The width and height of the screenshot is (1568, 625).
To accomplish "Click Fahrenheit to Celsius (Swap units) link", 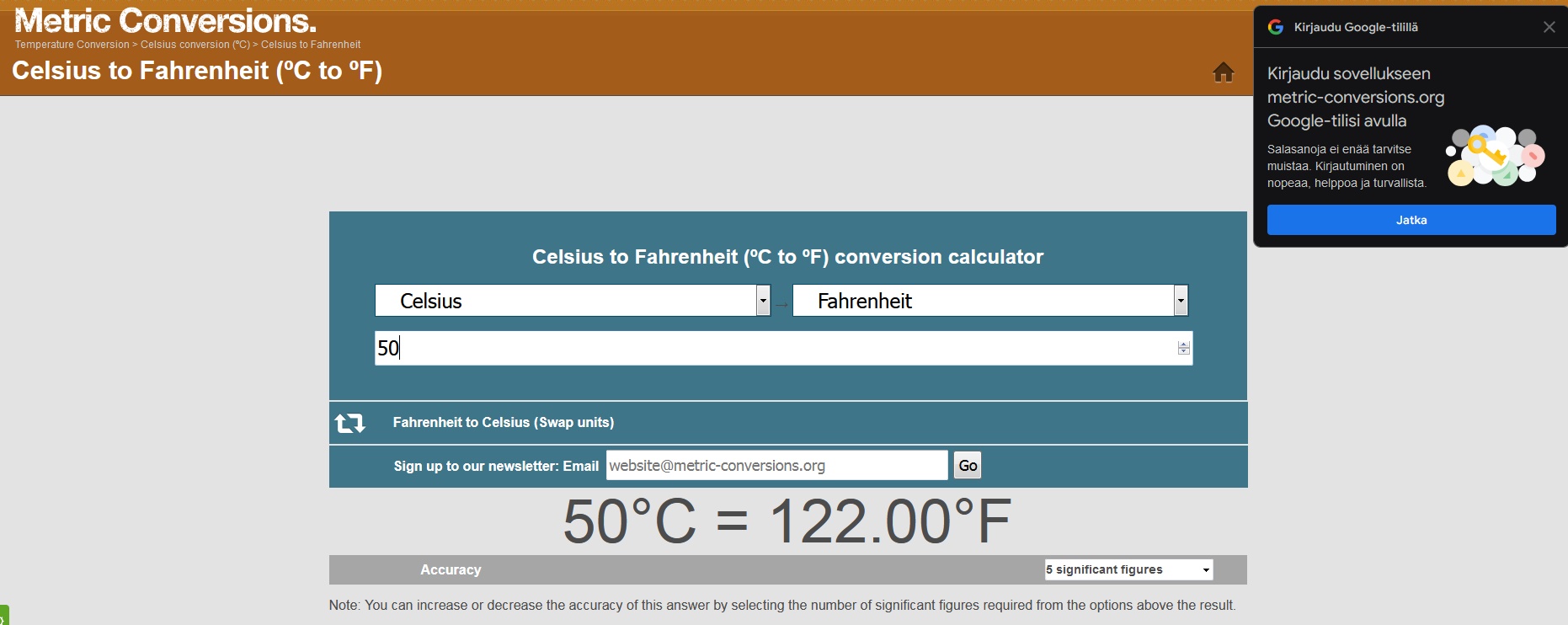I will tap(504, 423).
